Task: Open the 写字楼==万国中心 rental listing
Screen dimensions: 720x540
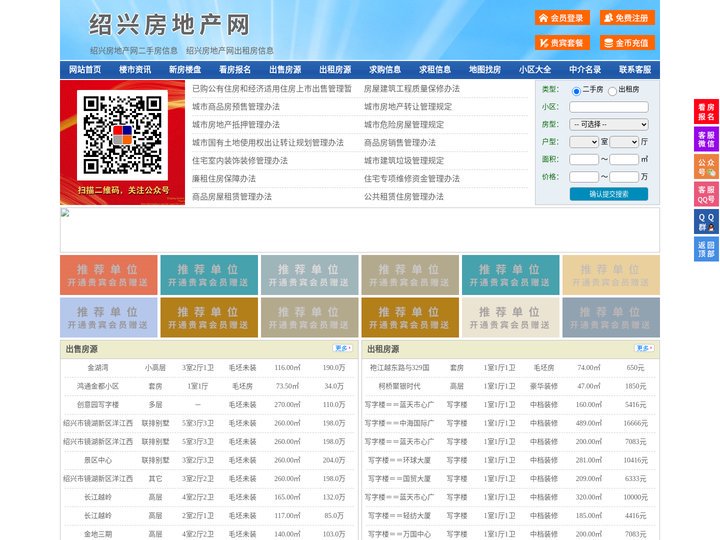Action: pos(399,534)
